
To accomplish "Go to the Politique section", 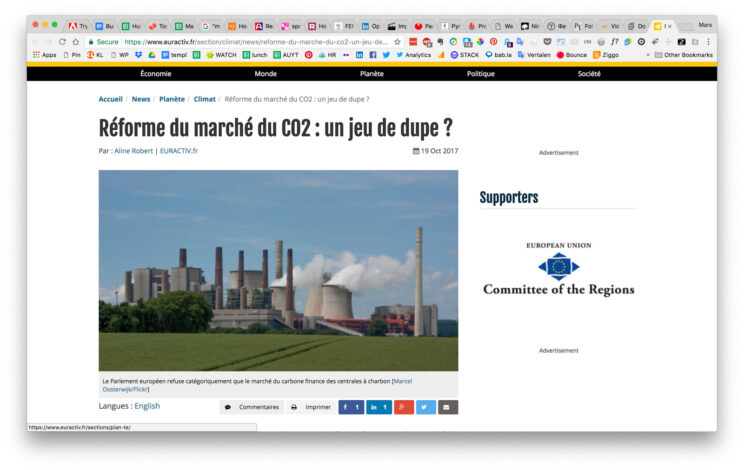I will pyautogui.click(x=480, y=74).
